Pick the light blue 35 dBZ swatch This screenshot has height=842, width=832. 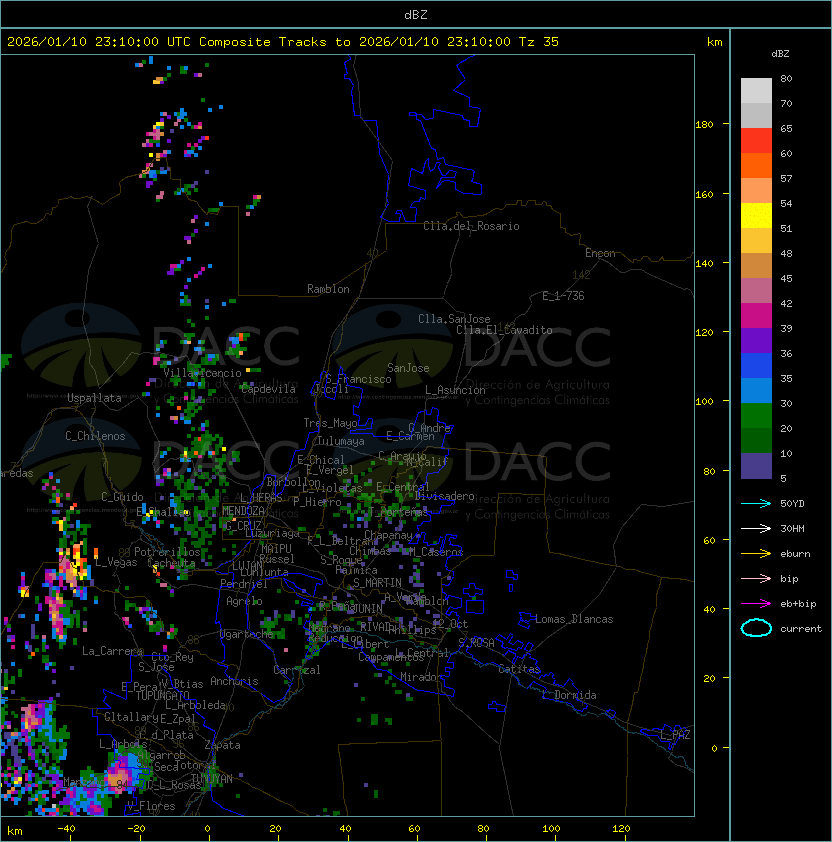click(756, 390)
